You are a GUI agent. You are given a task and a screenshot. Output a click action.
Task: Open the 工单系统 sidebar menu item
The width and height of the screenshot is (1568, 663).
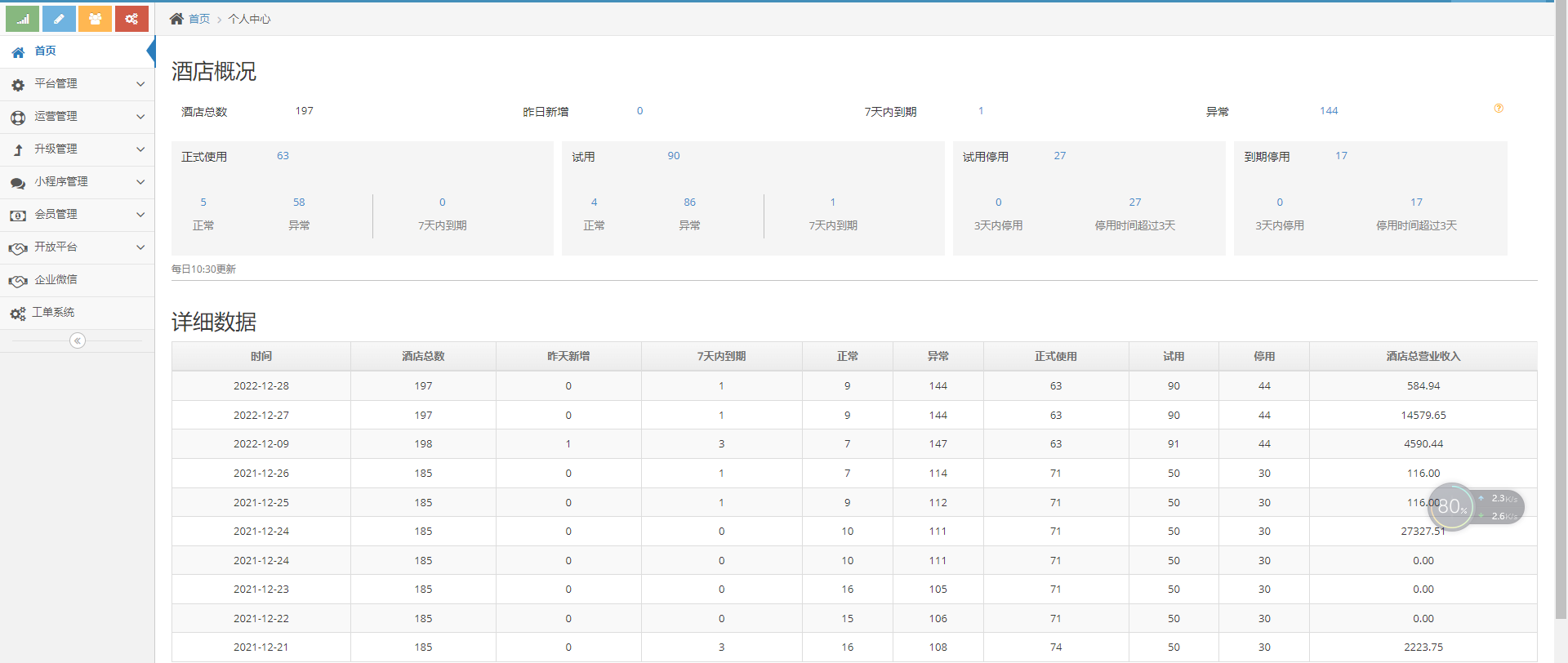point(77,313)
